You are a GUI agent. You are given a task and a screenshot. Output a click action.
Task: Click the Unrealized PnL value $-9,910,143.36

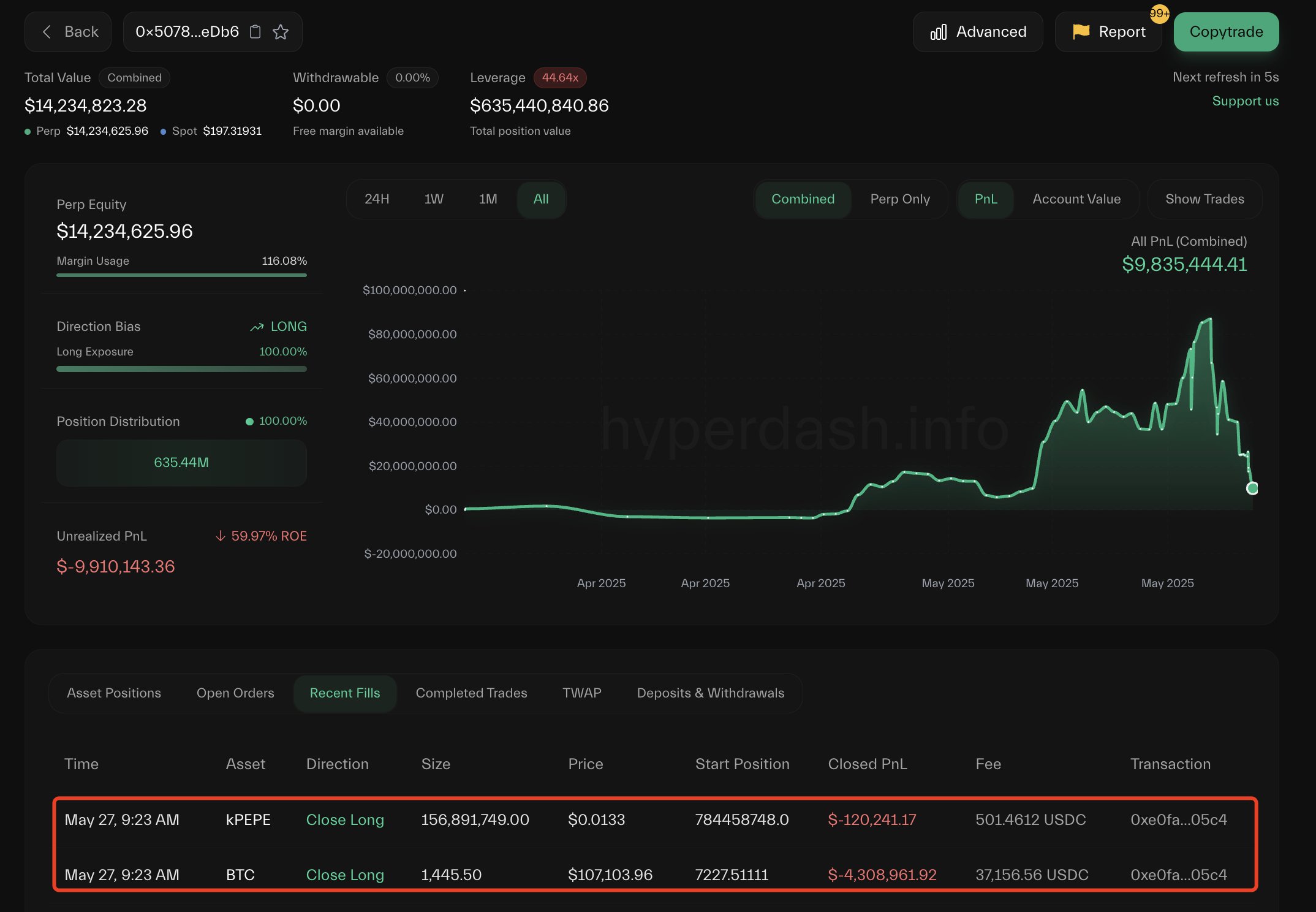pyautogui.click(x=116, y=567)
